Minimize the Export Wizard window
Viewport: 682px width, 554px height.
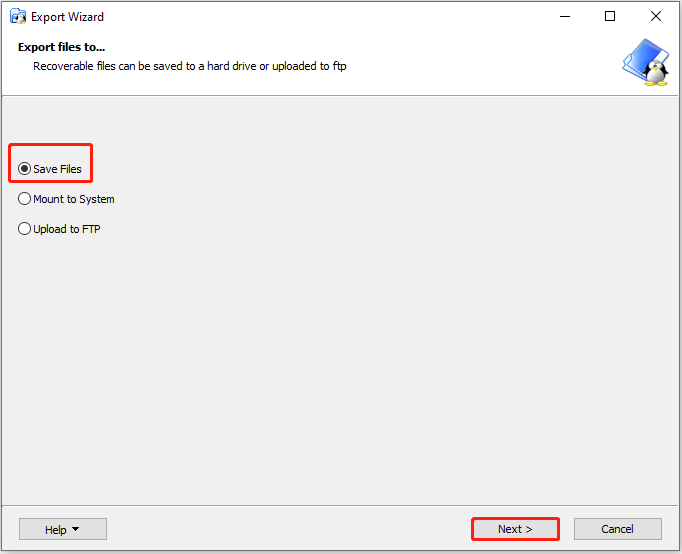pyautogui.click(x=565, y=16)
